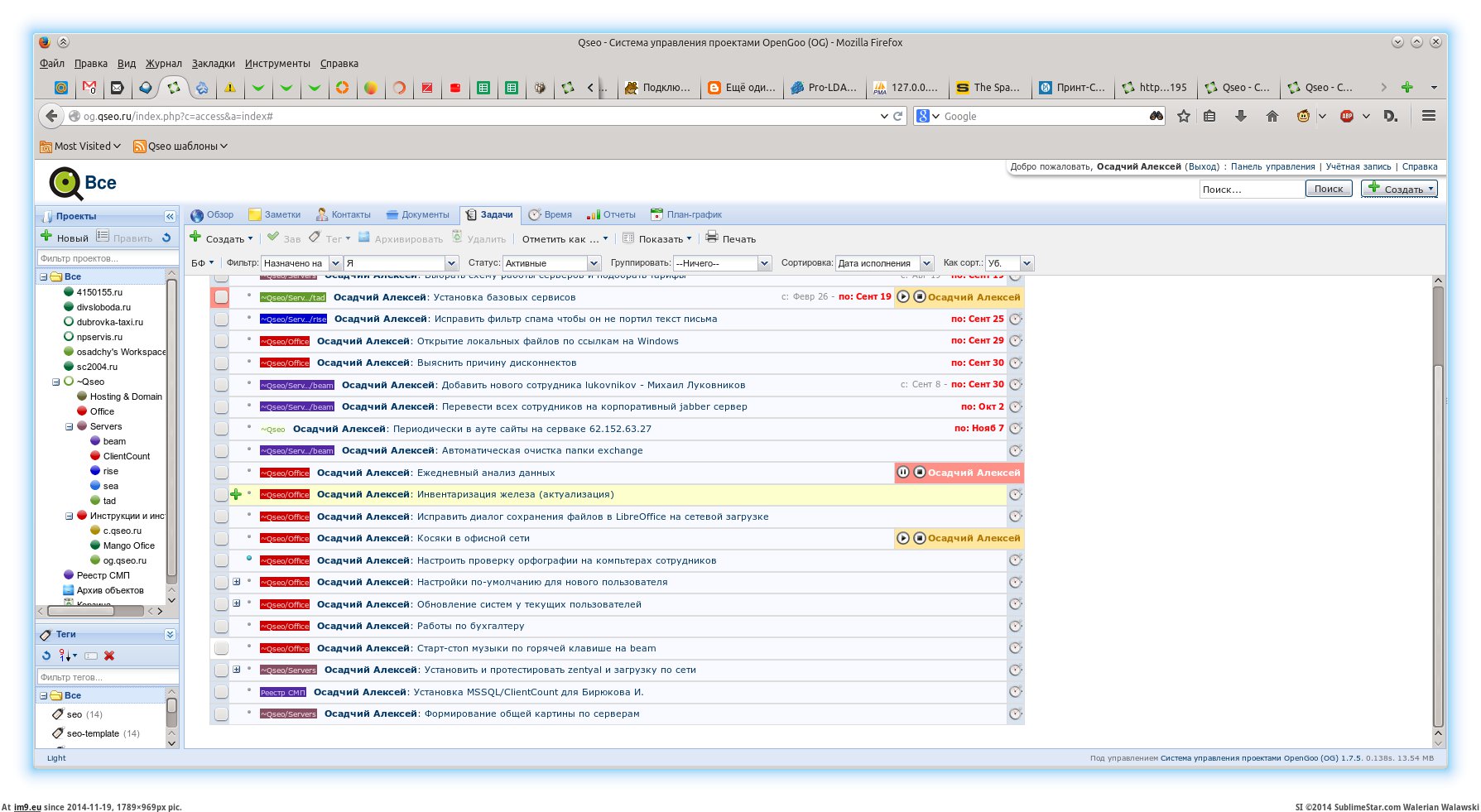Open the Закладки menu in menu bar
The width and height of the screenshot is (1481, 812).
(213, 63)
